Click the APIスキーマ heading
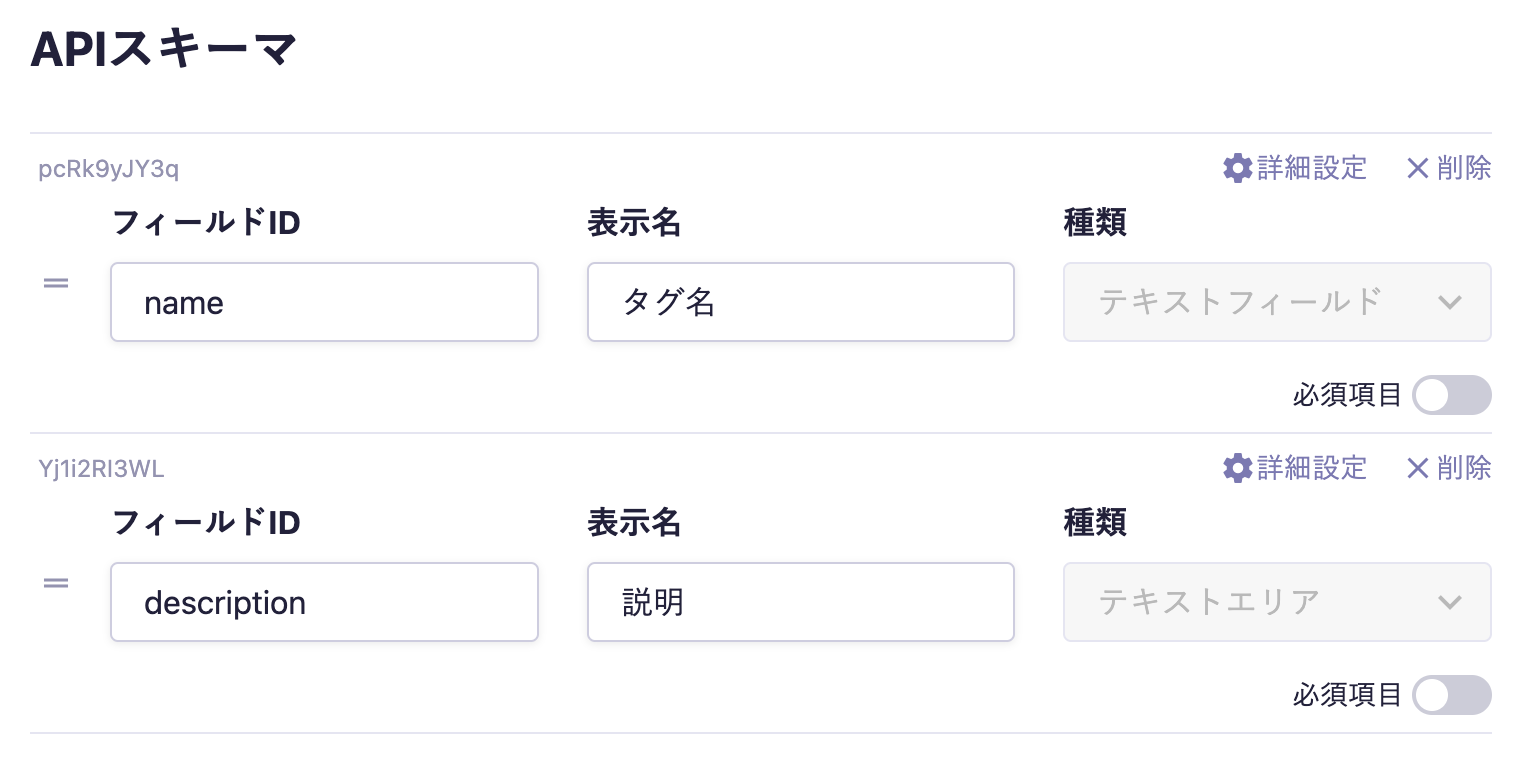 coord(165,50)
